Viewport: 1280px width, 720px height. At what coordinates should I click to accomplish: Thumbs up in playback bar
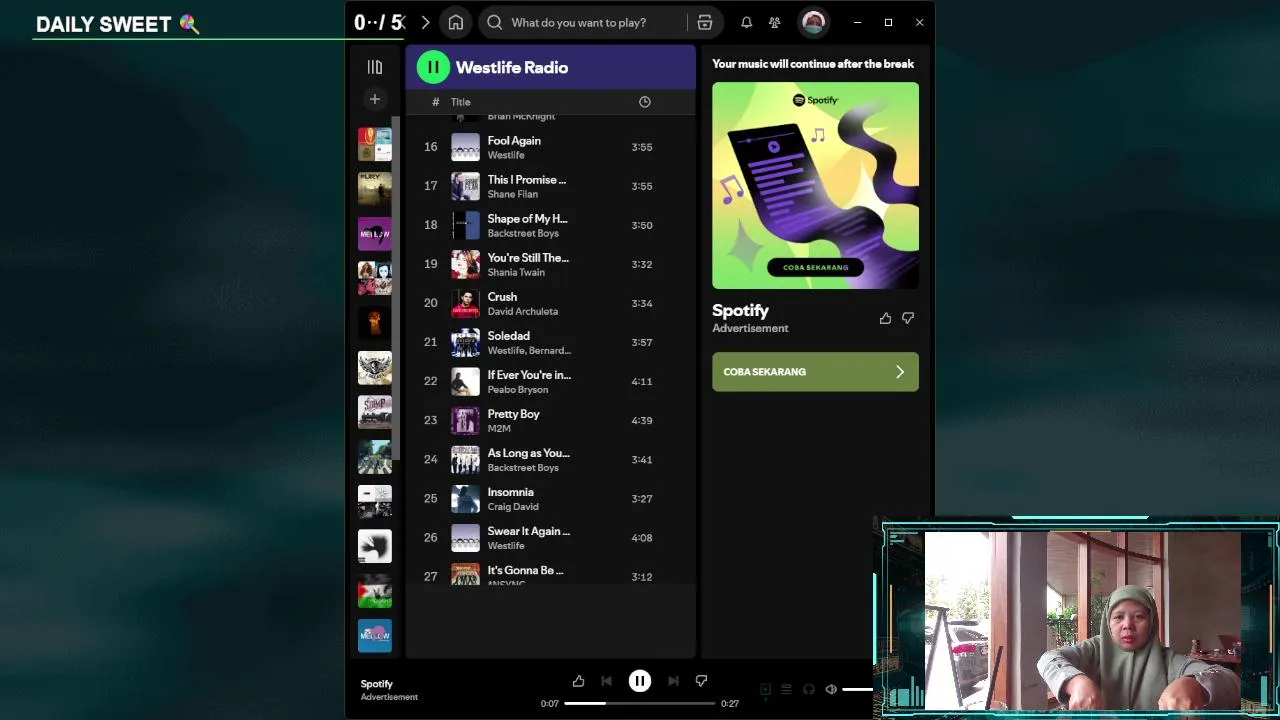click(578, 681)
